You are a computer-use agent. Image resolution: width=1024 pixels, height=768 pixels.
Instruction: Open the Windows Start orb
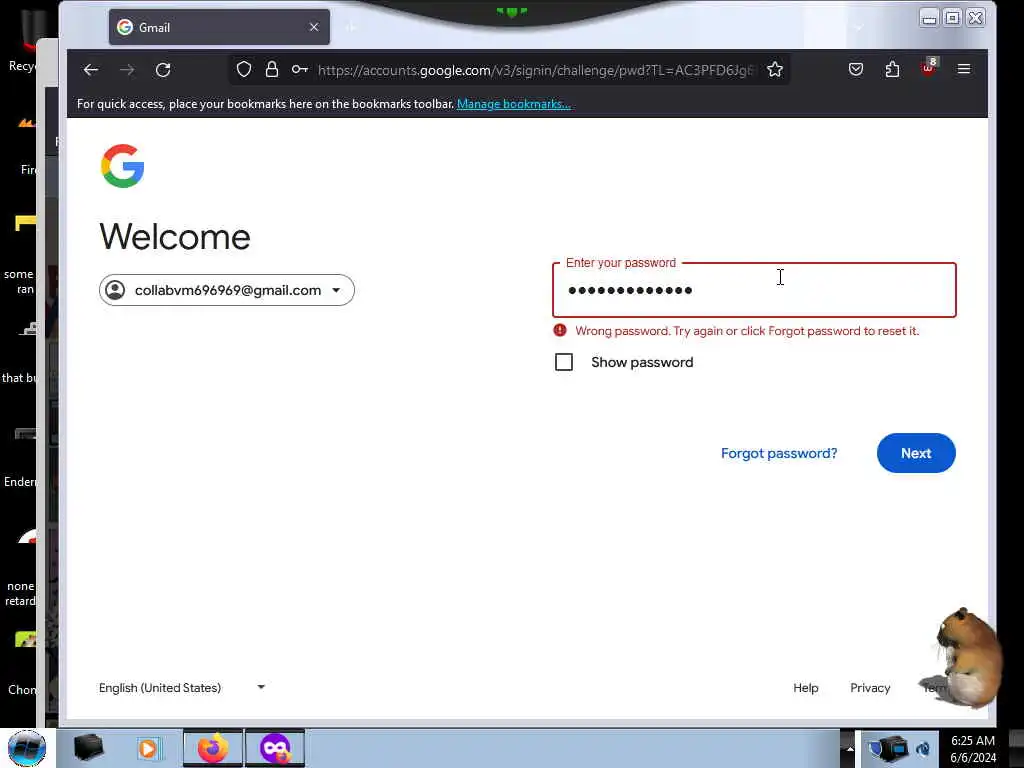27,748
